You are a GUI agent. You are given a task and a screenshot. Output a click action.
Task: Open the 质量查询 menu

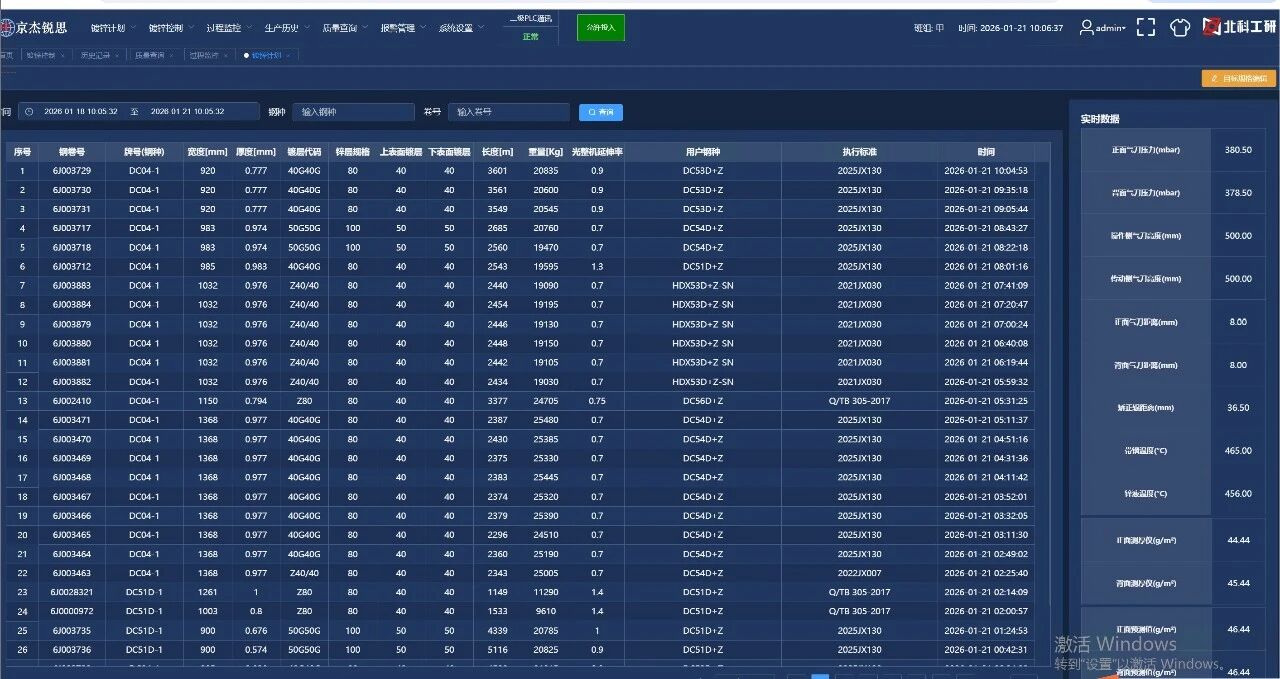click(344, 28)
